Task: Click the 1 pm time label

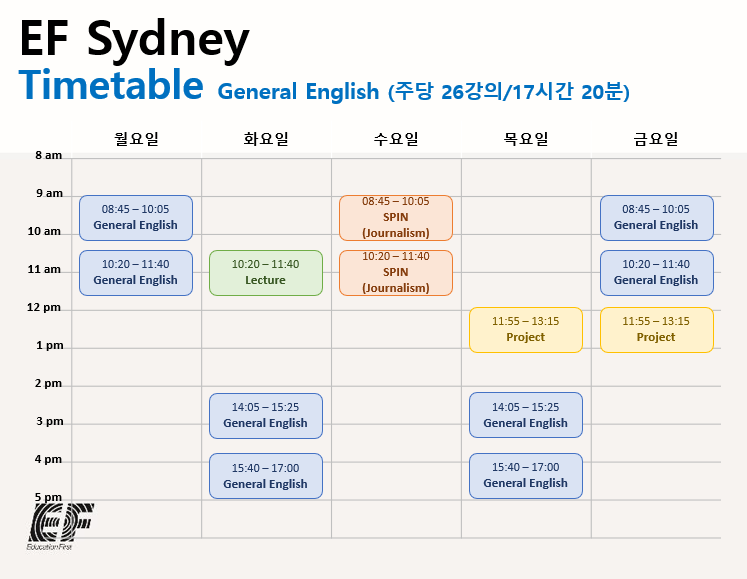Action: pos(50,345)
